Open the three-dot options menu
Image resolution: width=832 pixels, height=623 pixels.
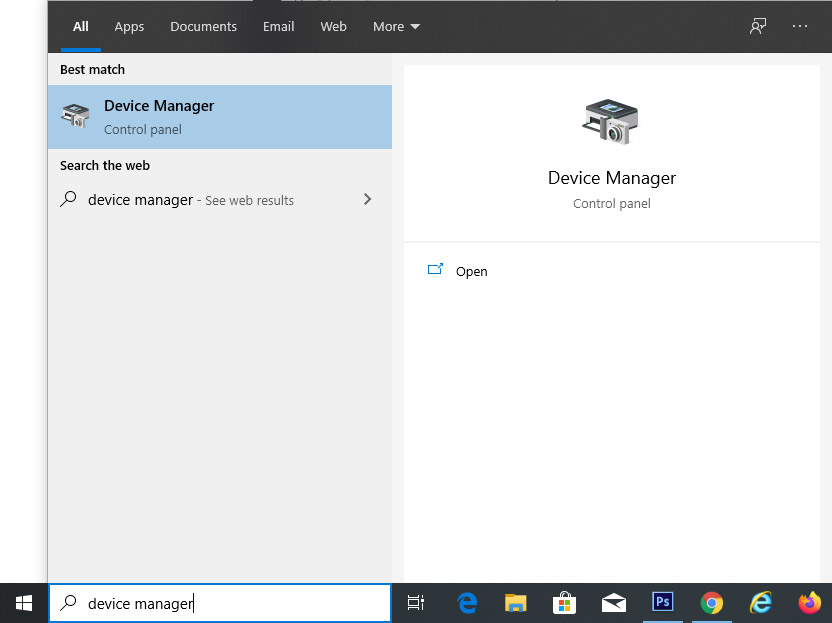[x=800, y=26]
